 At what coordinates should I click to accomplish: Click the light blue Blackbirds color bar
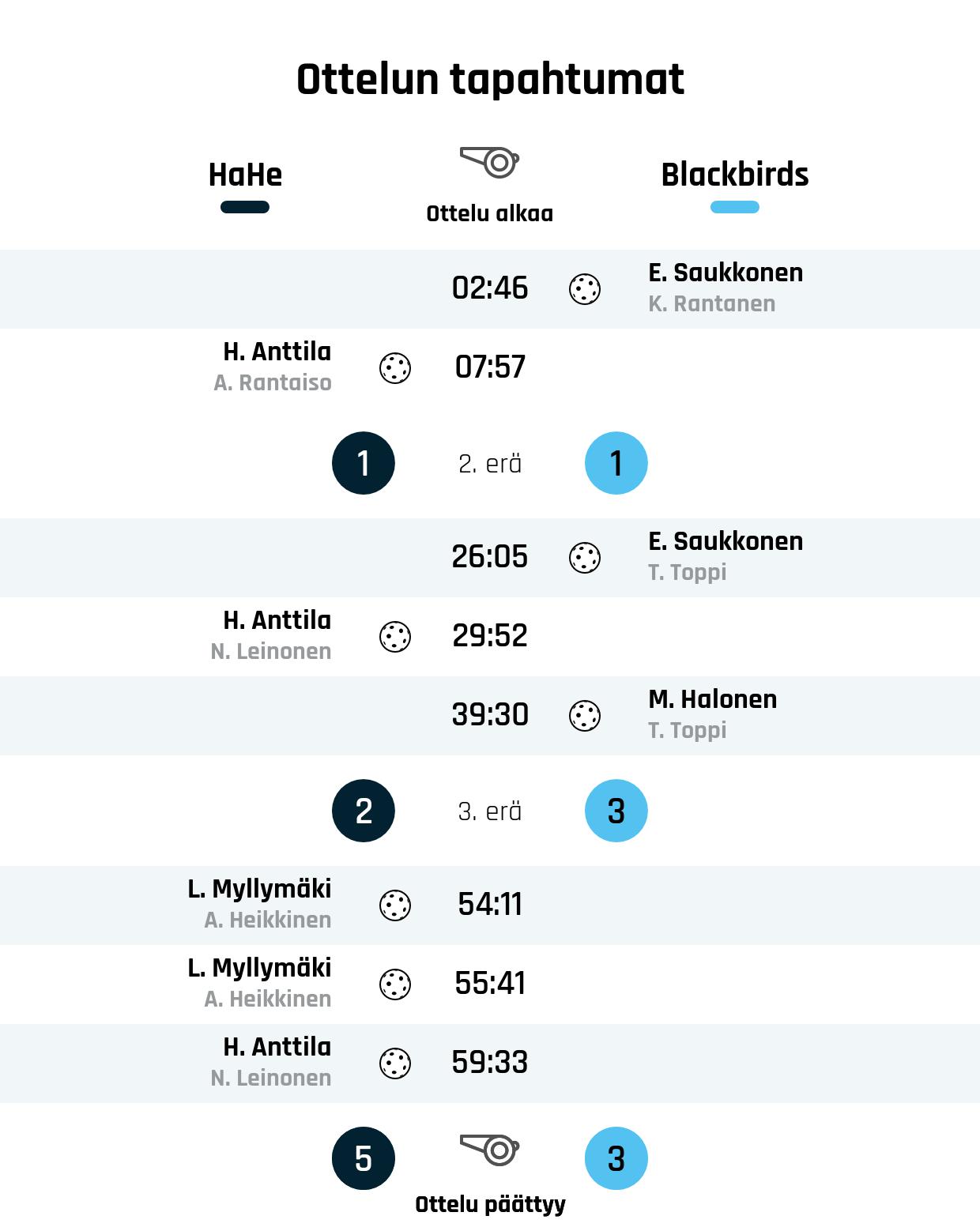pos(734,207)
